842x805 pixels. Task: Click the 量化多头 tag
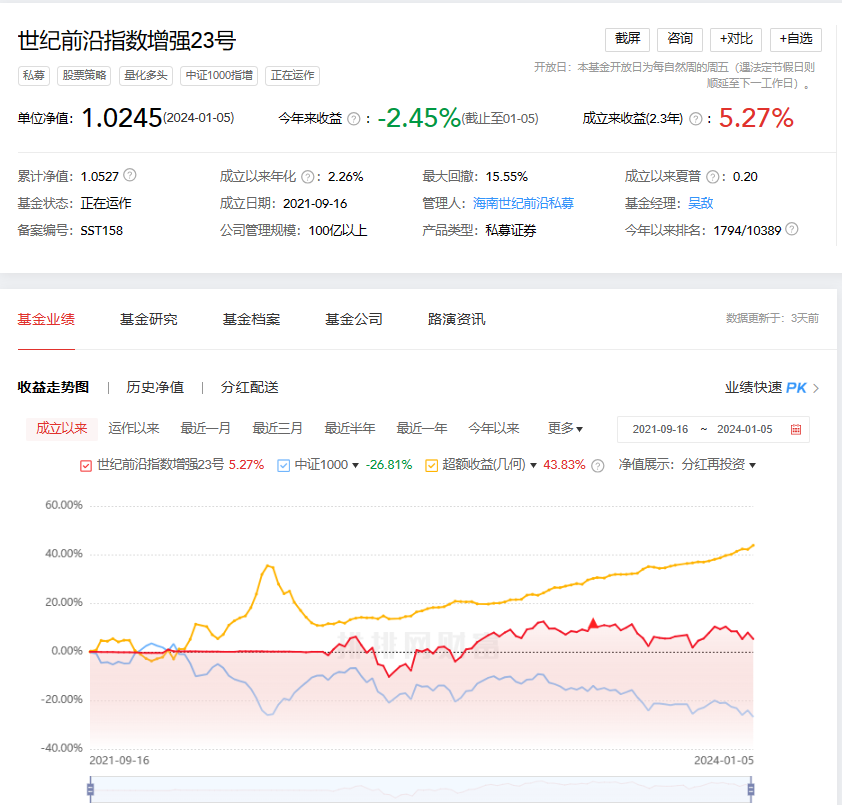146,76
